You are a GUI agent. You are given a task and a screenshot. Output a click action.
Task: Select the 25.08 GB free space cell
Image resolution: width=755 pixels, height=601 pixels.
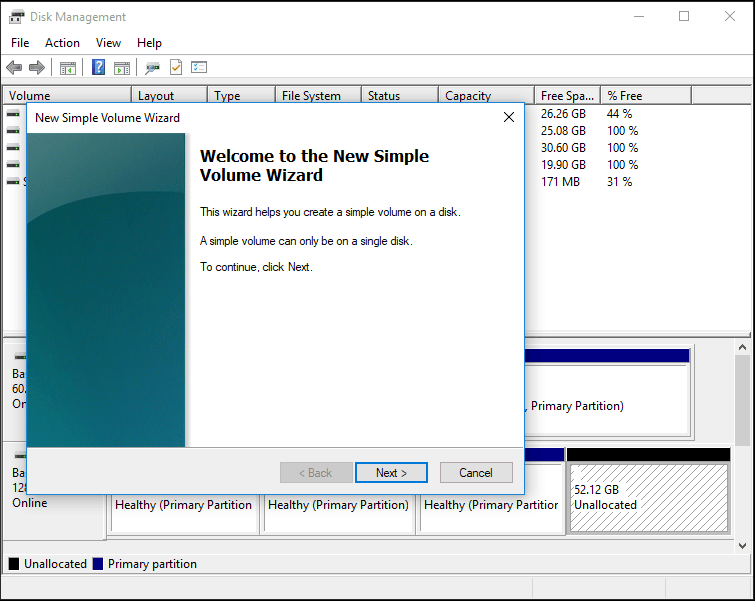pyautogui.click(x=563, y=131)
